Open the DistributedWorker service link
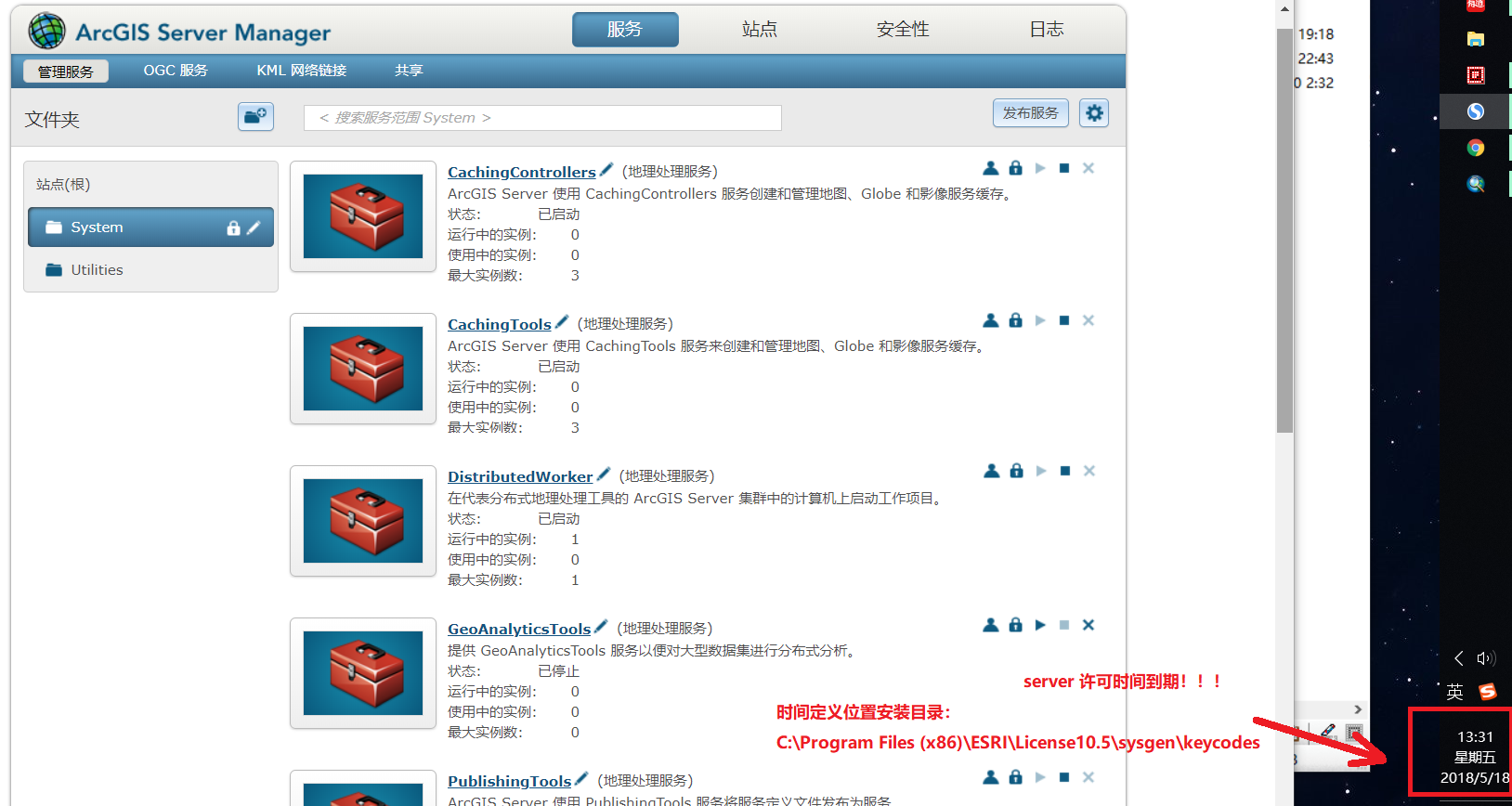 [520, 476]
